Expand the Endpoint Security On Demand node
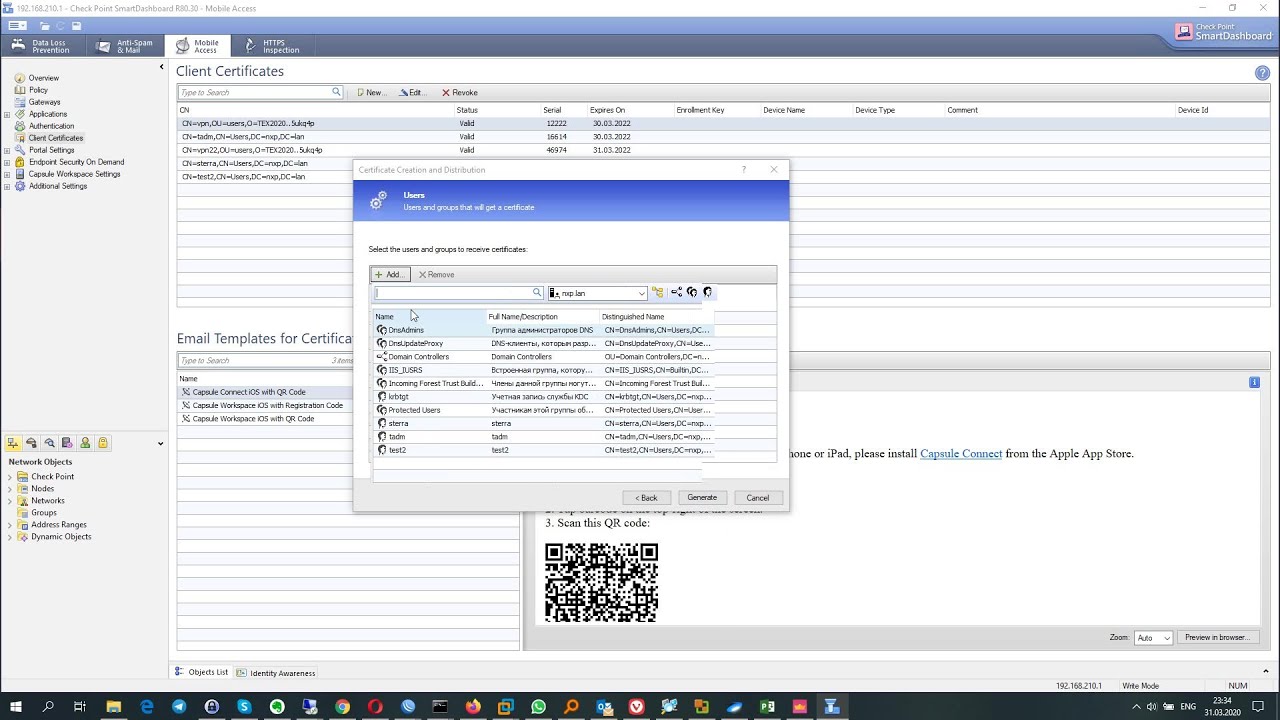 point(7,162)
